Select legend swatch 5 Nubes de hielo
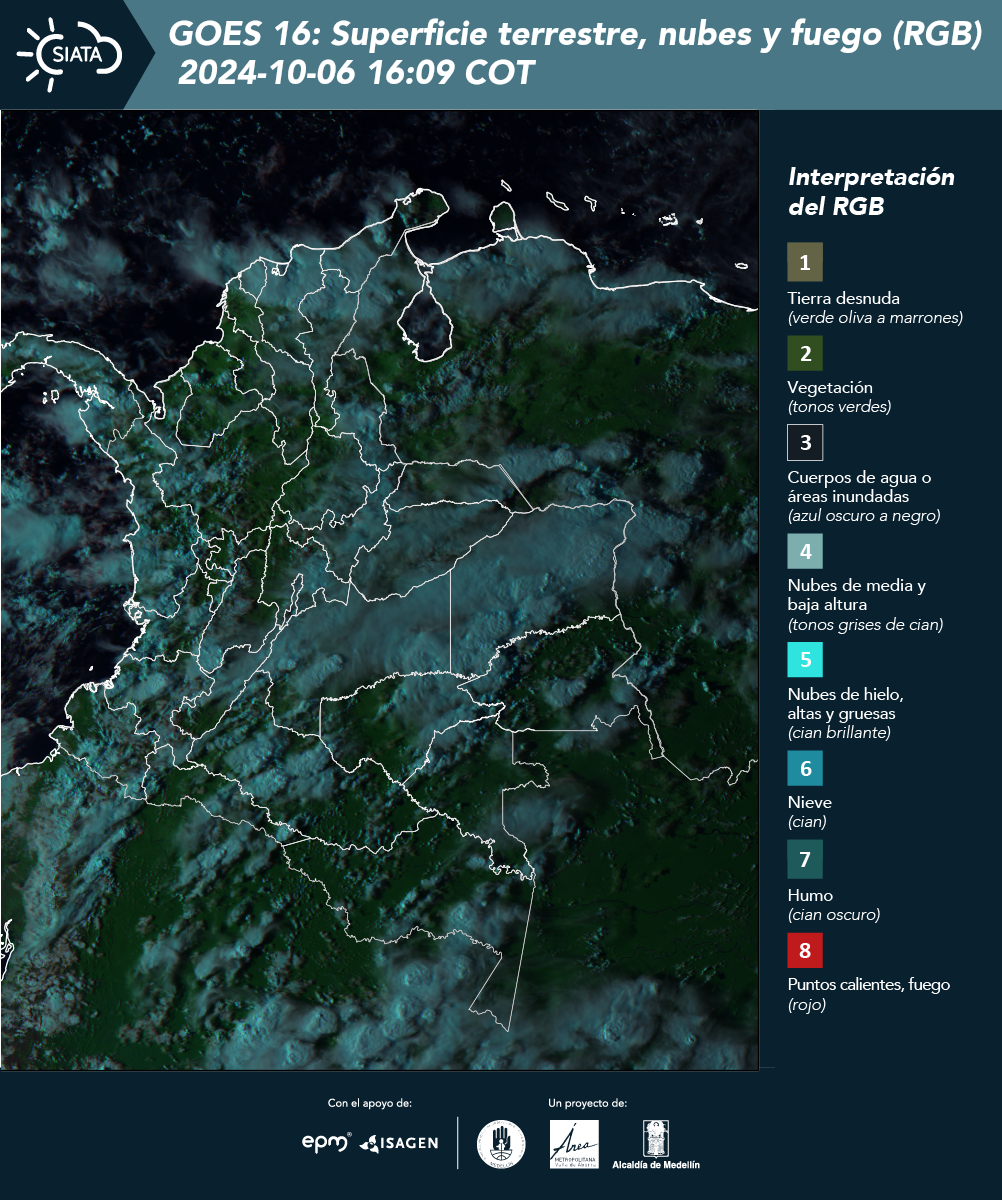 click(x=805, y=660)
